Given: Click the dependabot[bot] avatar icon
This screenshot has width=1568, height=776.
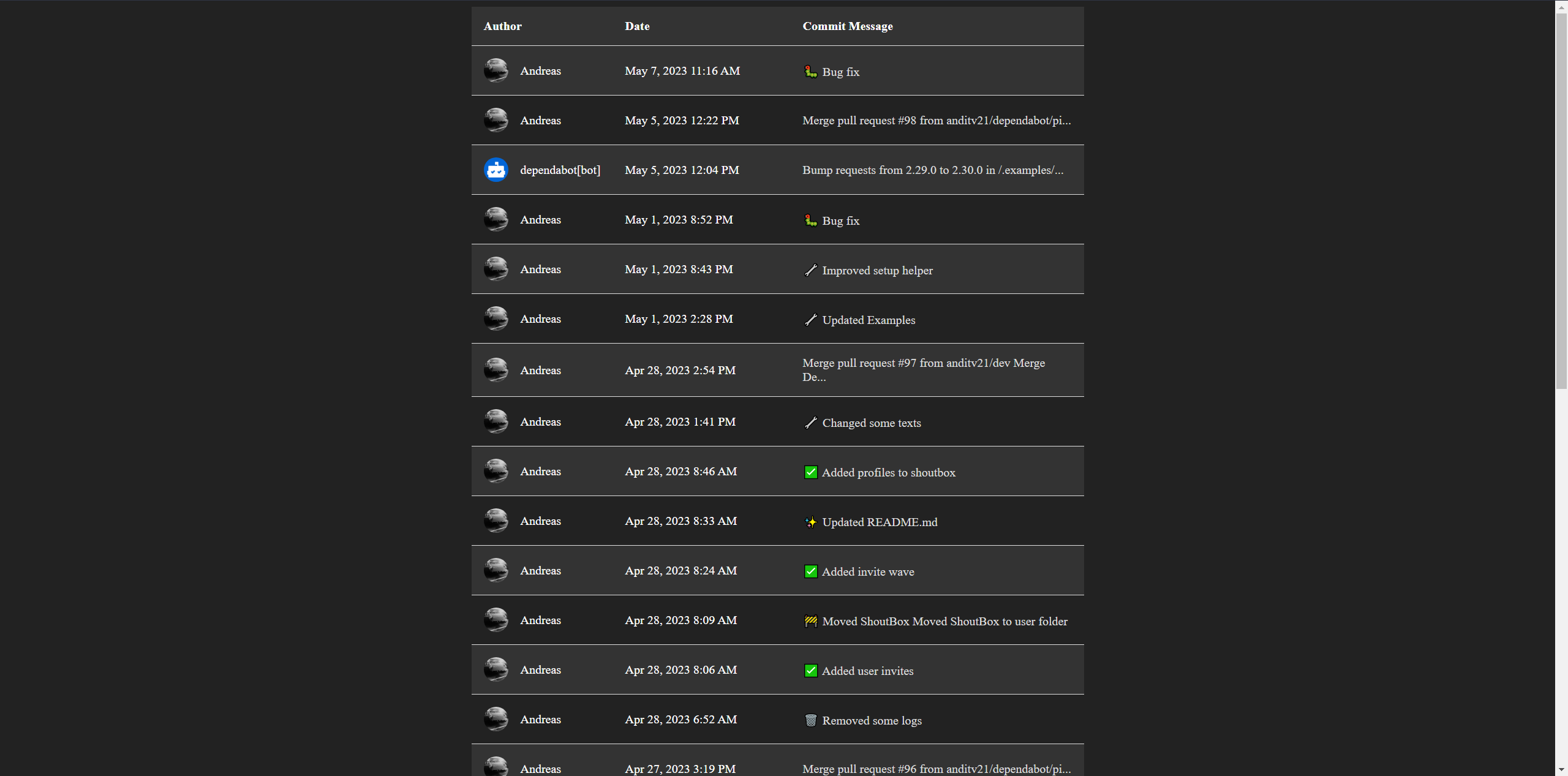Looking at the screenshot, I should coord(495,170).
